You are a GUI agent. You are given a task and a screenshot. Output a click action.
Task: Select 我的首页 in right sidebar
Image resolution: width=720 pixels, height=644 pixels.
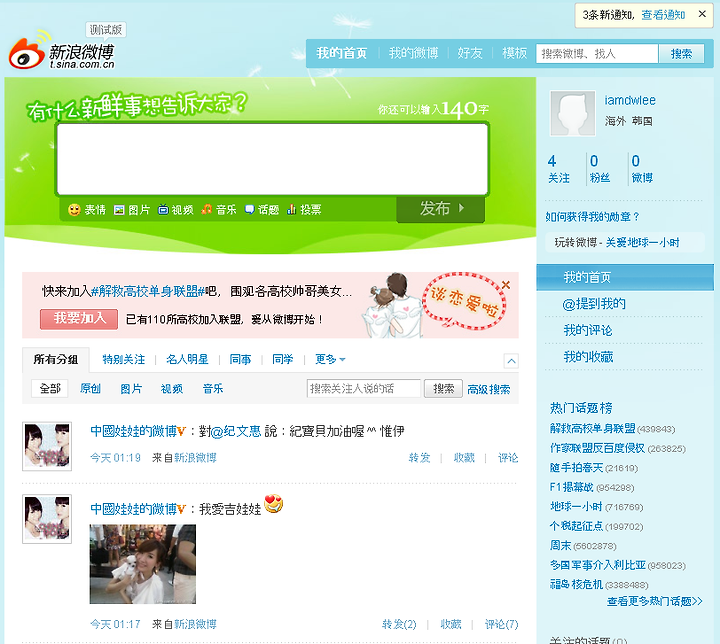click(625, 277)
